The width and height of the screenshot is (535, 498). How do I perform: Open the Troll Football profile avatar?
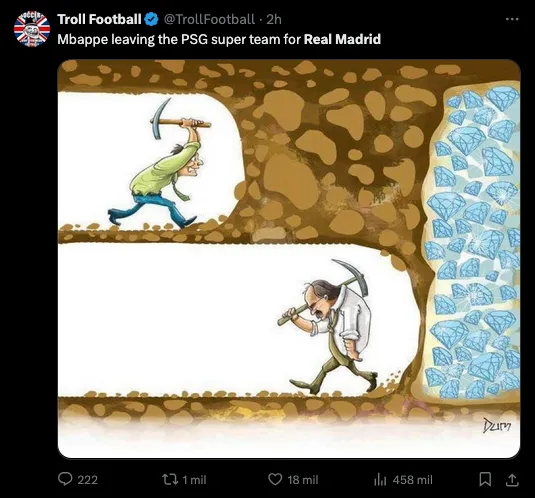pos(32,29)
